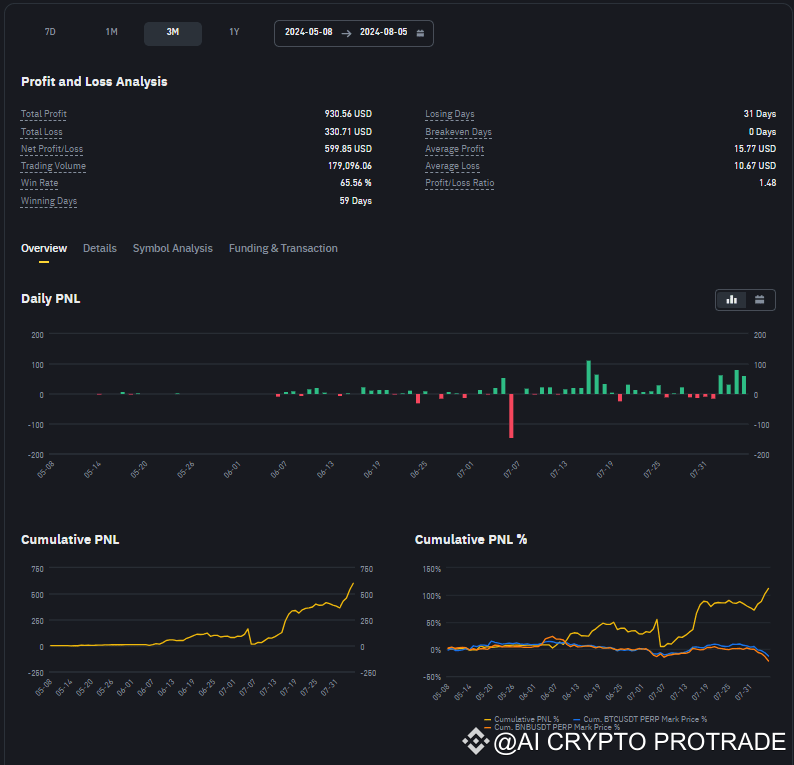This screenshot has height=765, width=794.
Task: Click the 0 Days breakeven value
Action: pyautogui.click(x=762, y=132)
